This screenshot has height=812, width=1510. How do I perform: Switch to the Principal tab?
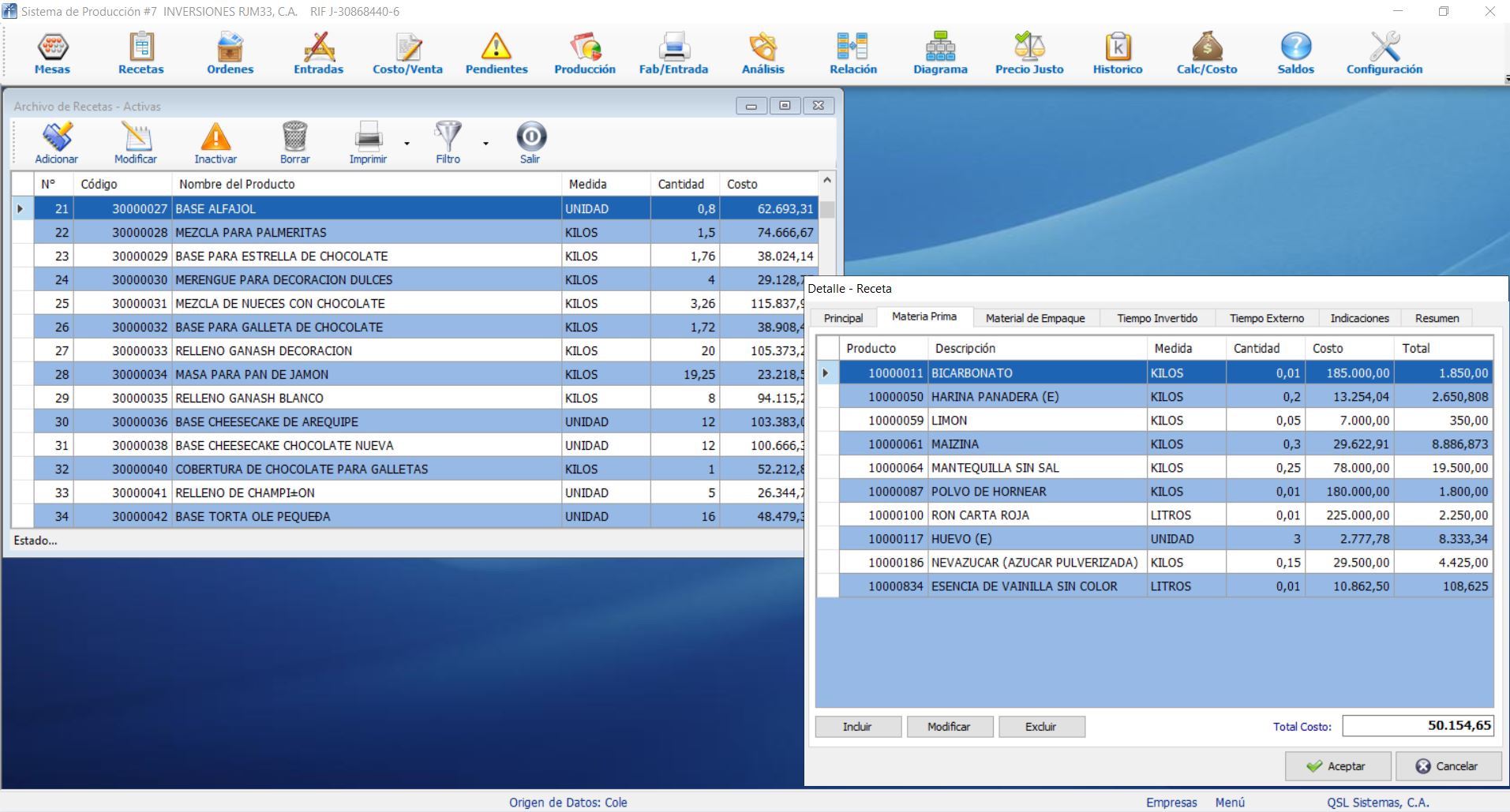[843, 318]
